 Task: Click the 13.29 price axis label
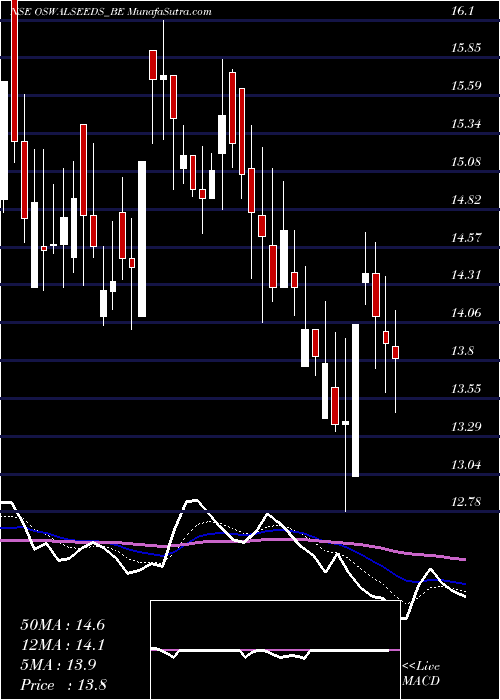point(466,426)
